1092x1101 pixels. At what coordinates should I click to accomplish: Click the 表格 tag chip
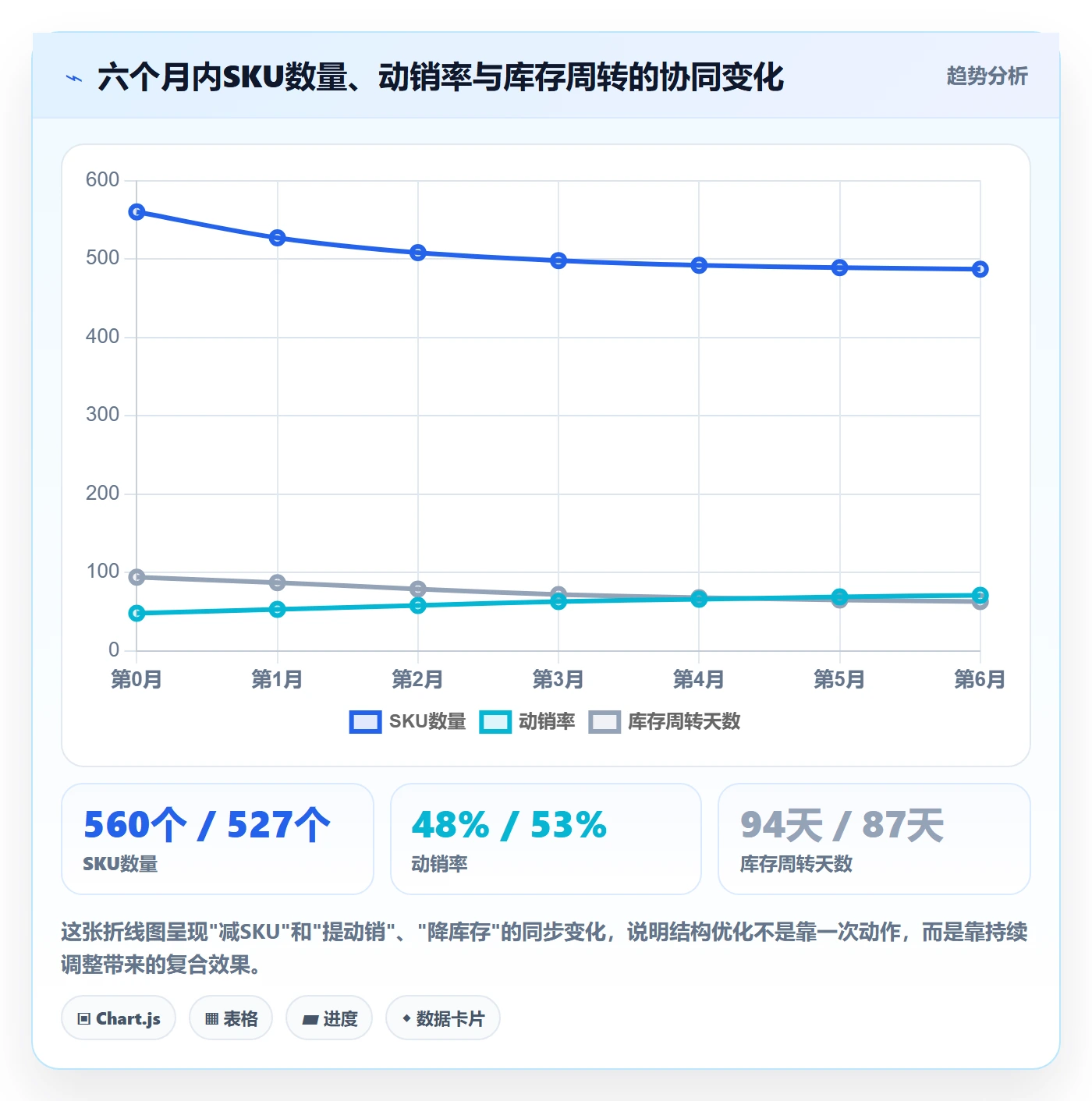[x=231, y=1018]
